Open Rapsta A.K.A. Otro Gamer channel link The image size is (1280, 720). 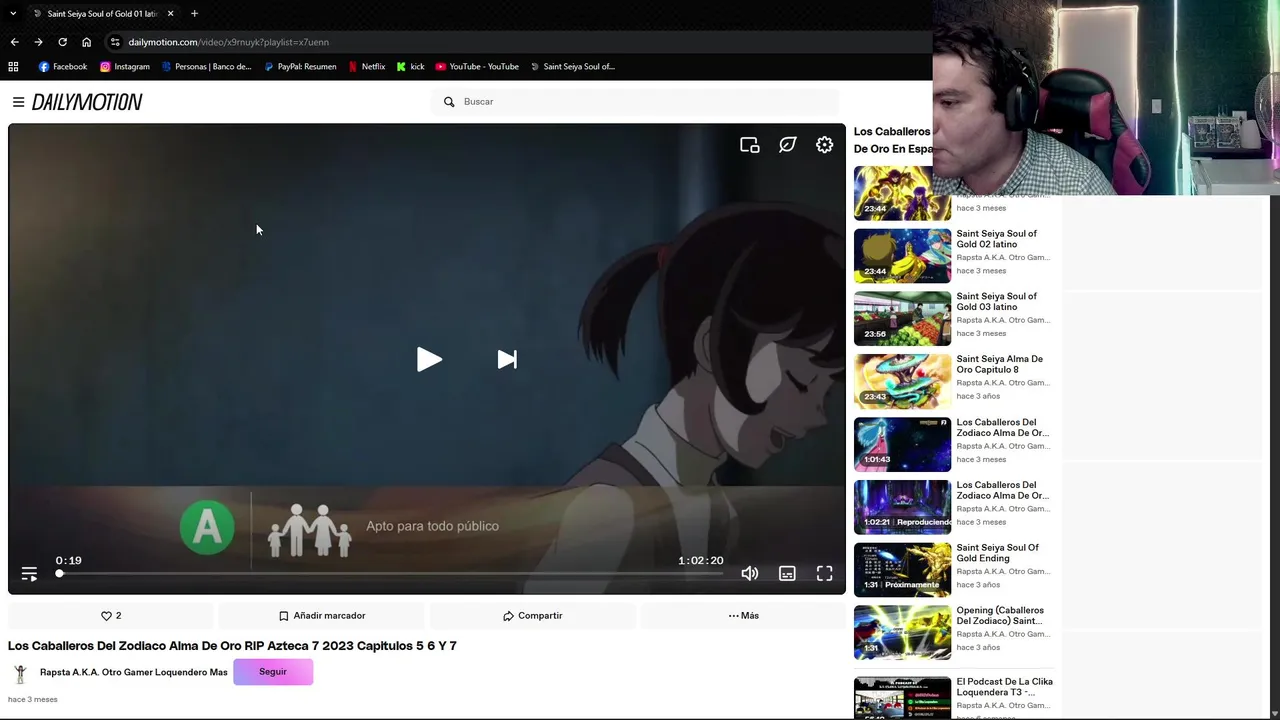pyautogui.click(x=133, y=672)
